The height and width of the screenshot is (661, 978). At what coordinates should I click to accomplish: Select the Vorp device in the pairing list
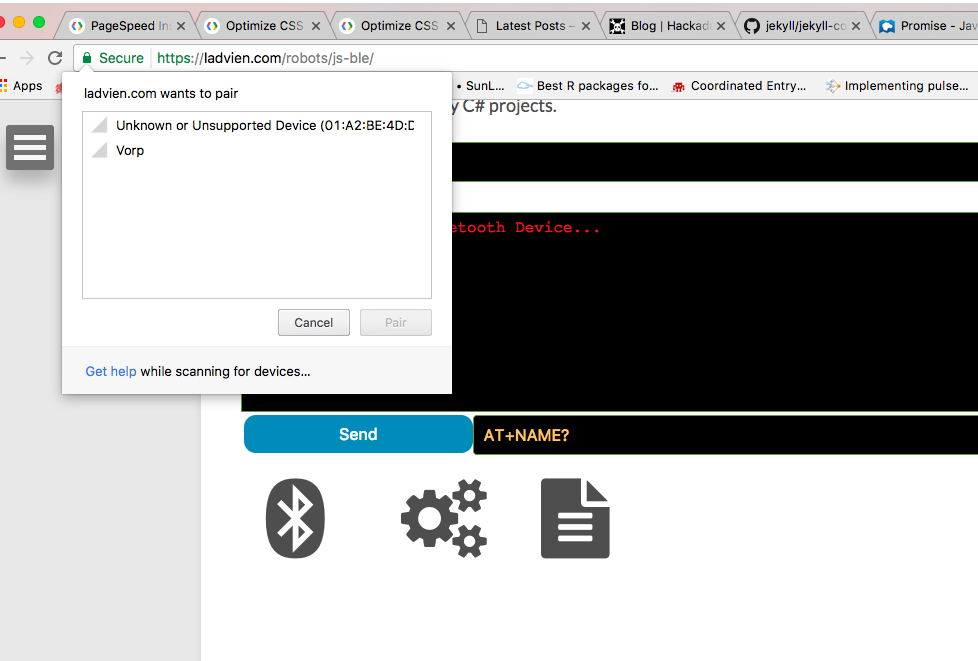pyautogui.click(x=130, y=150)
